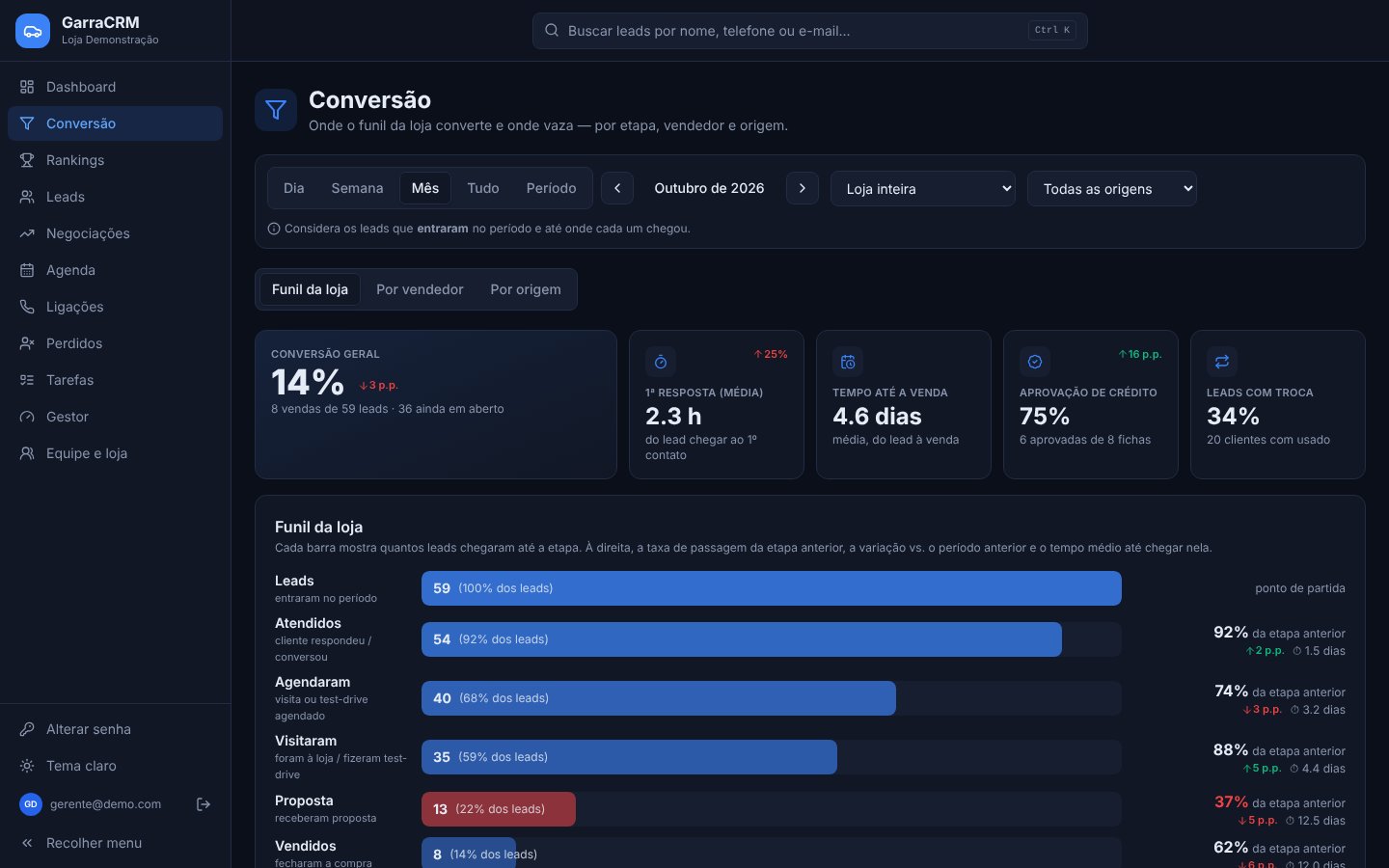
Task: Open Dashboard from the sidebar
Action: [115, 87]
